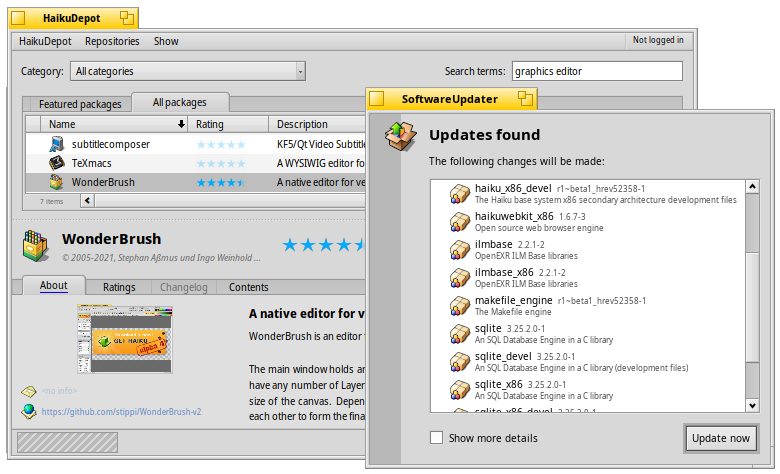Click the striped progress bar at bottom
Image resolution: width=780 pixels, height=474 pixels.
(x=68, y=442)
